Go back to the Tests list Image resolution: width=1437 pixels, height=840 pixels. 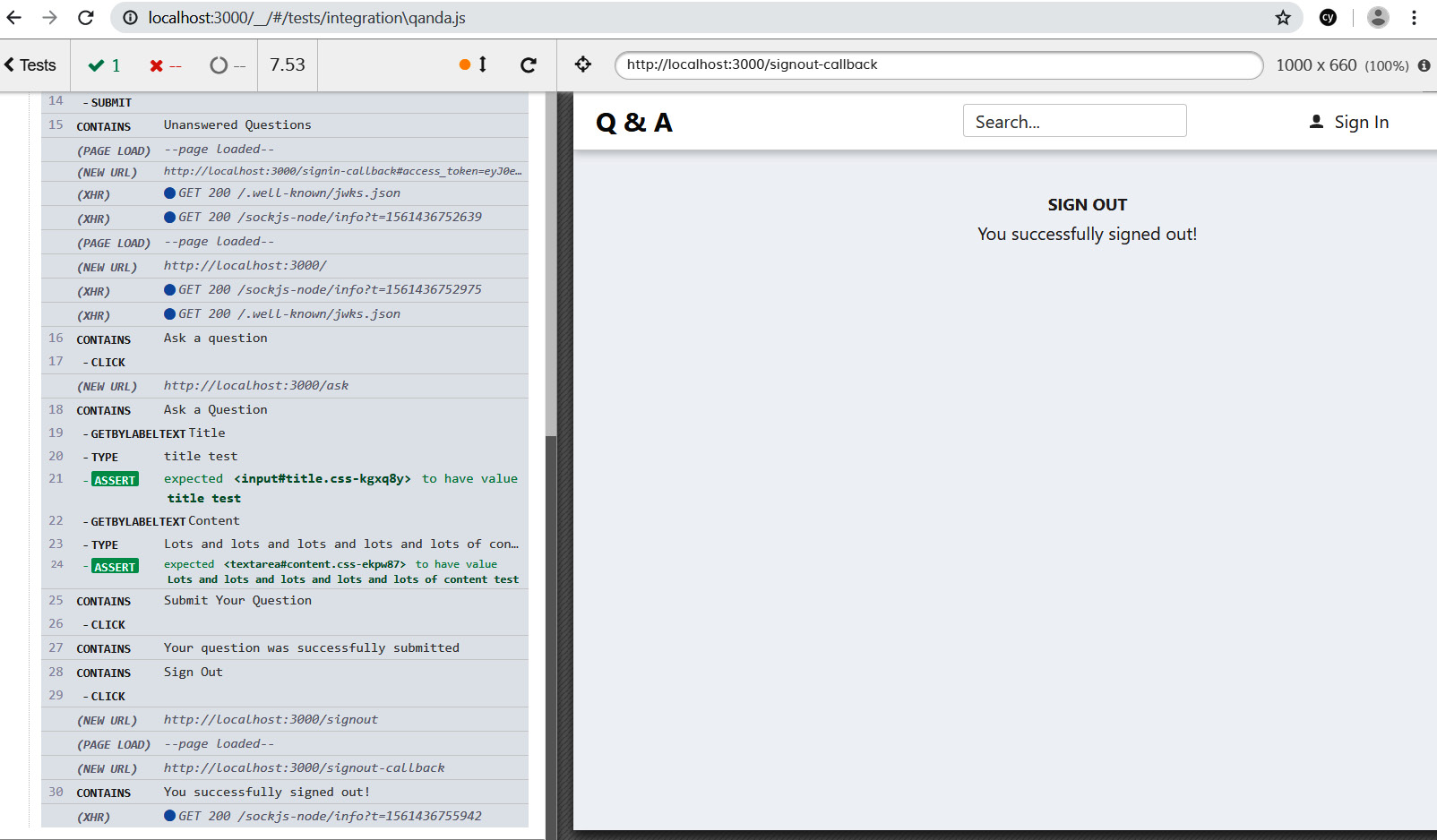pyautogui.click(x=30, y=65)
